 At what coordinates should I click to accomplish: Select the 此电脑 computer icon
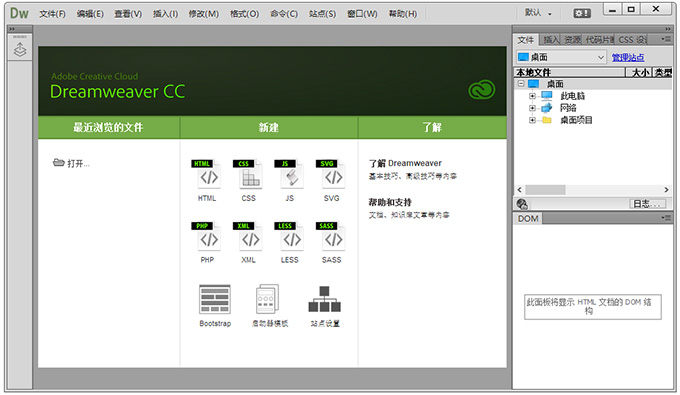click(x=547, y=96)
